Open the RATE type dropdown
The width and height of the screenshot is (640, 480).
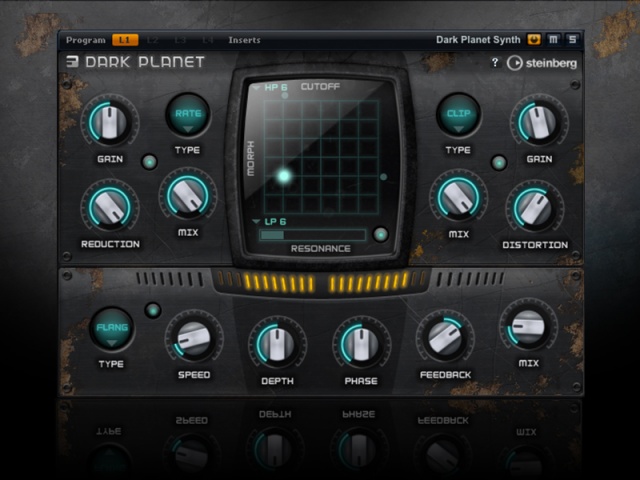coord(188,115)
